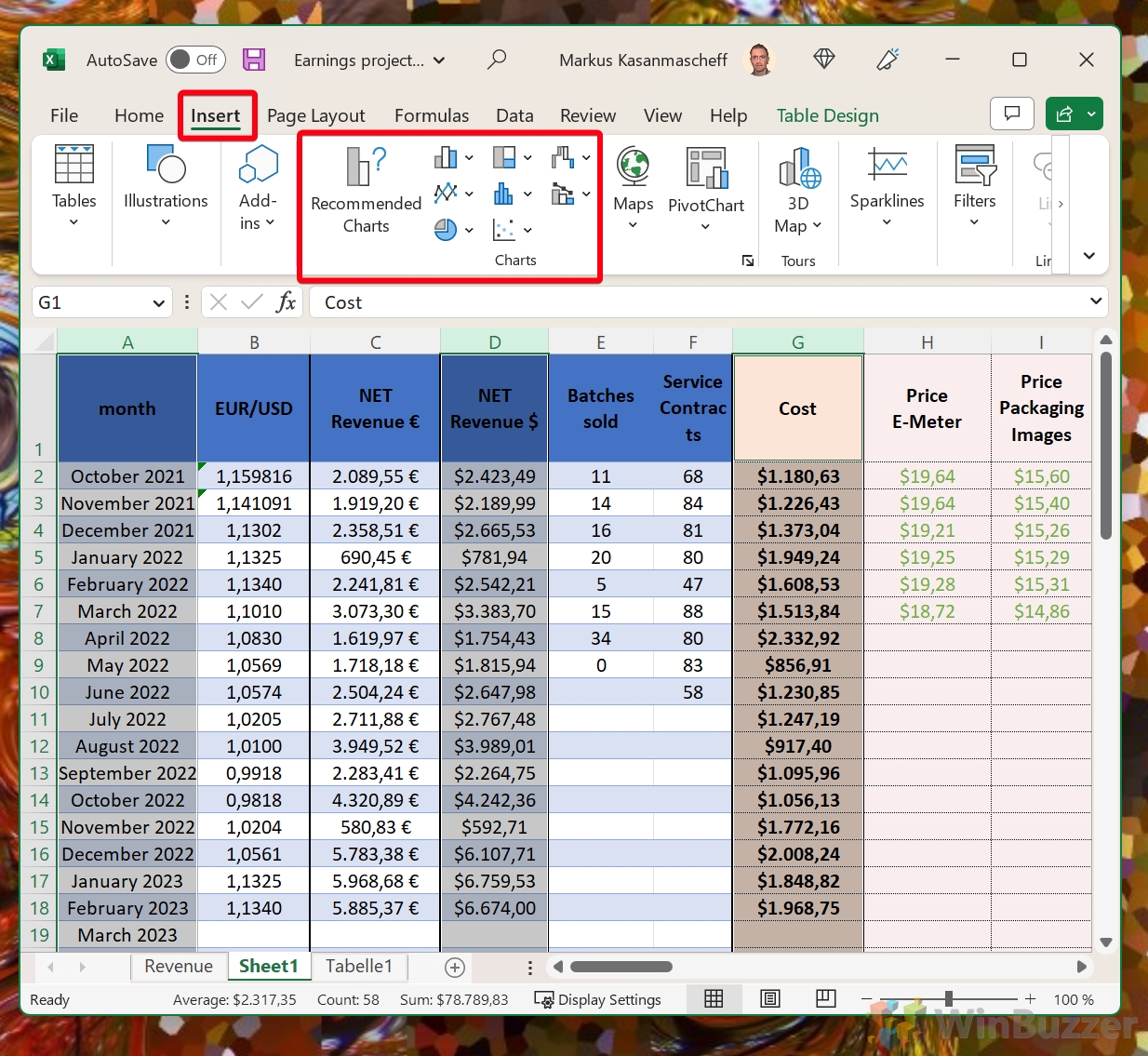This screenshot has width=1148, height=1056.
Task: Insert a line or area chart
Action: [446, 194]
